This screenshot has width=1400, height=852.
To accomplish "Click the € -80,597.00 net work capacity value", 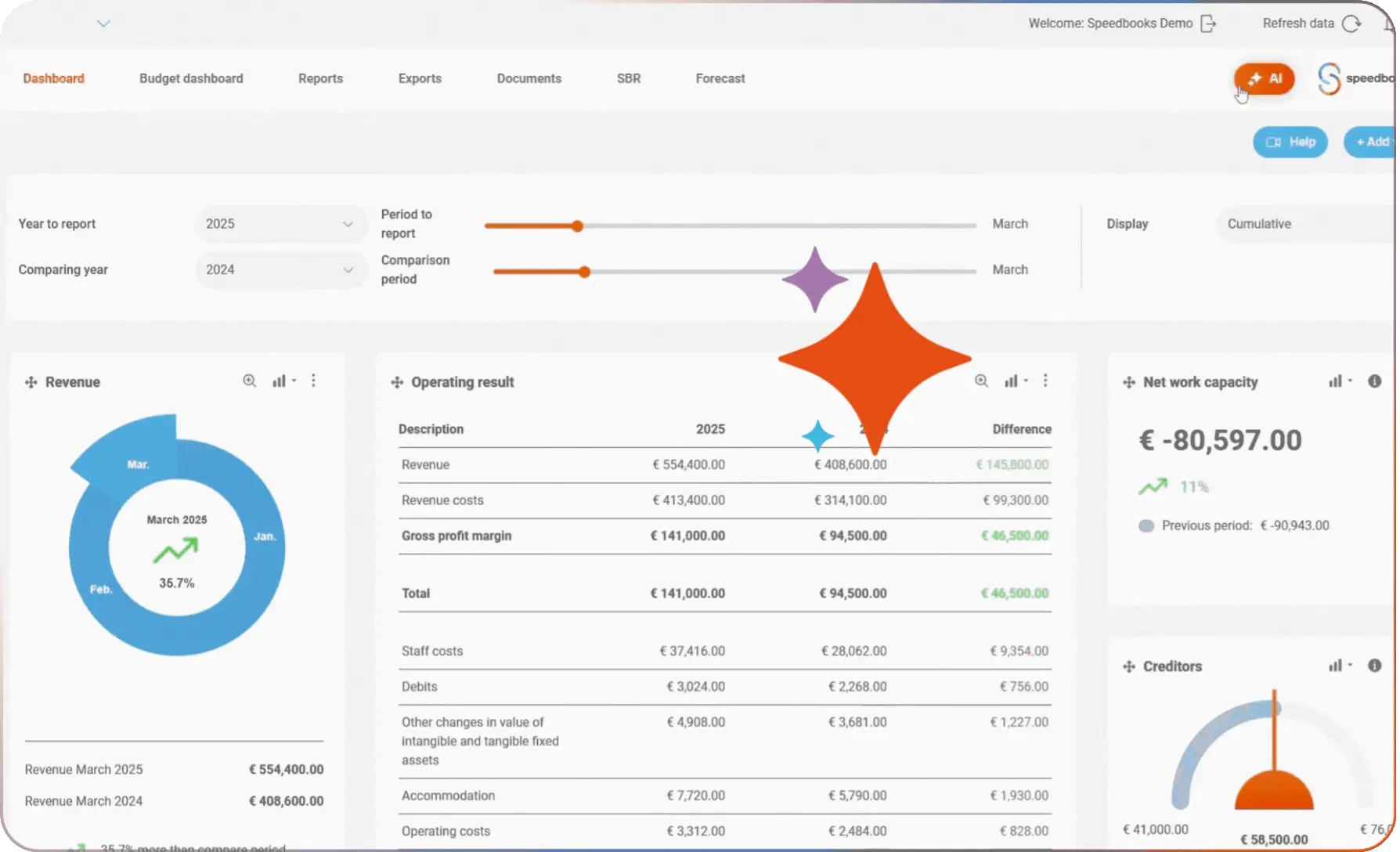I will coord(1220,440).
